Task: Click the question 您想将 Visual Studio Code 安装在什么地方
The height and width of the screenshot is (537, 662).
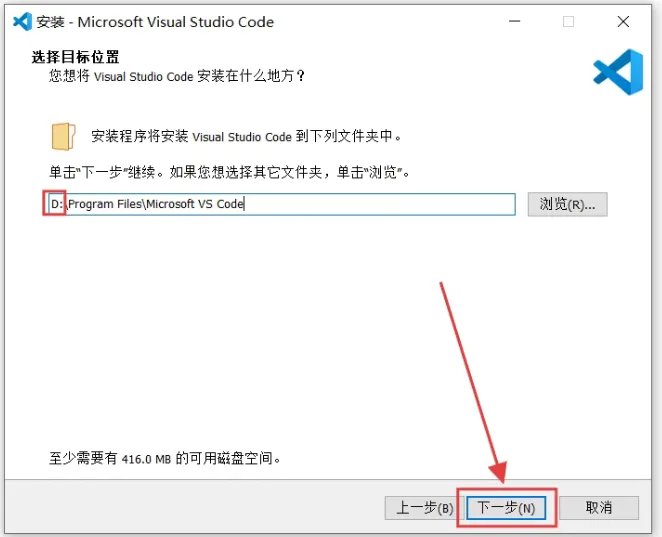Action: click(x=176, y=76)
